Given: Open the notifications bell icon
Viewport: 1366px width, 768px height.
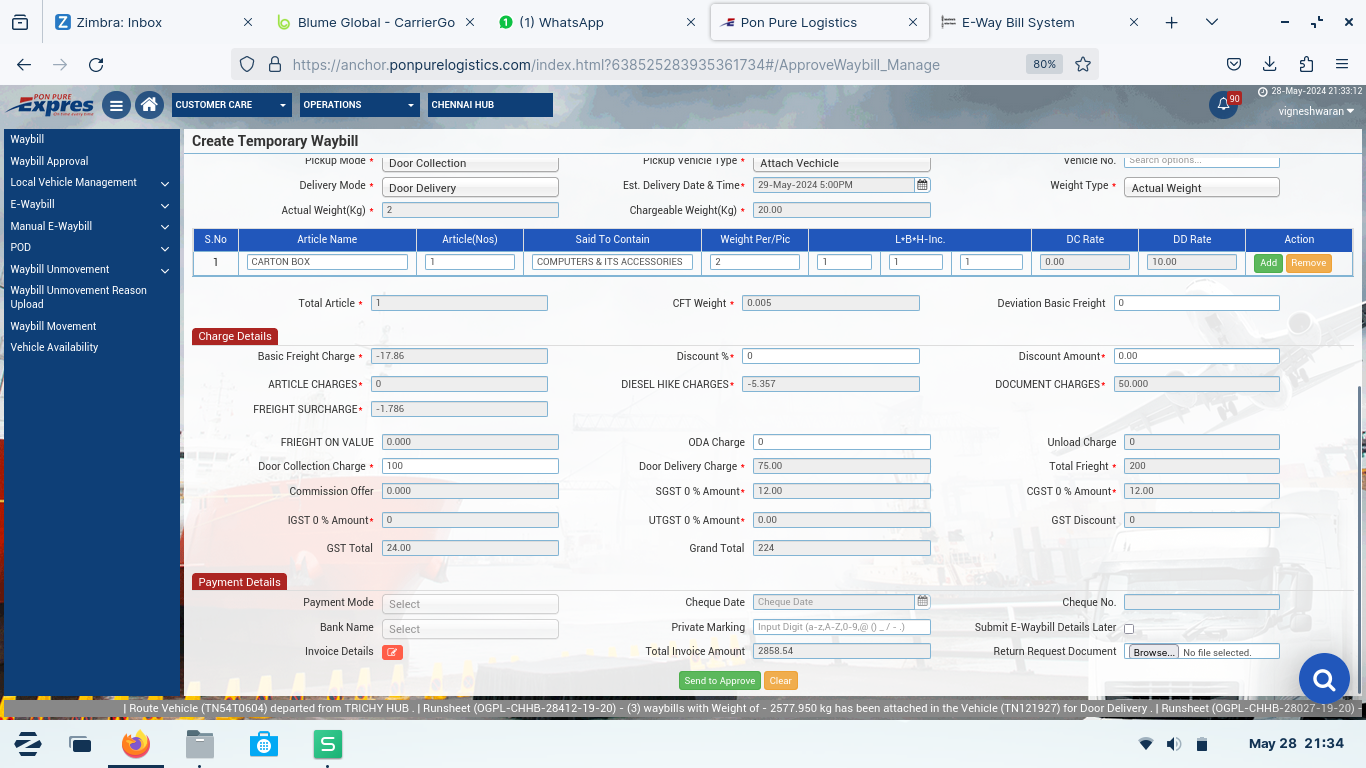Looking at the screenshot, I should tap(1223, 105).
